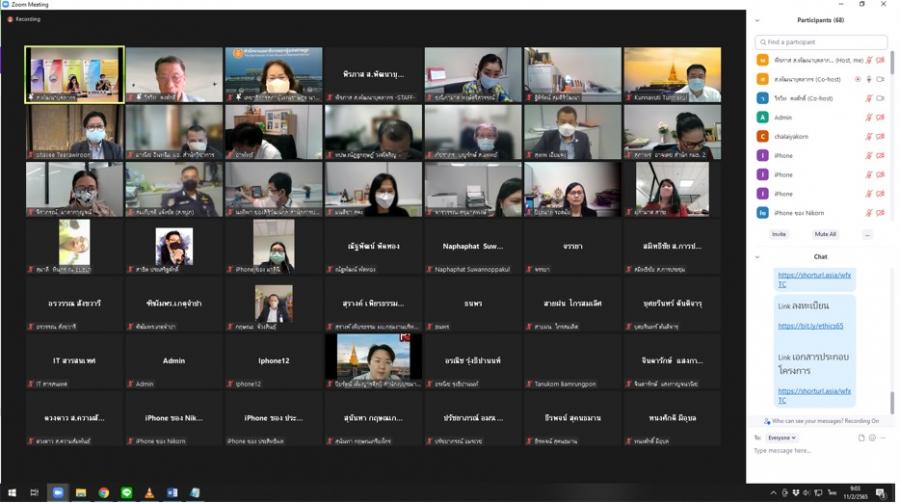Collapse the Participants panel chevron

[758, 20]
